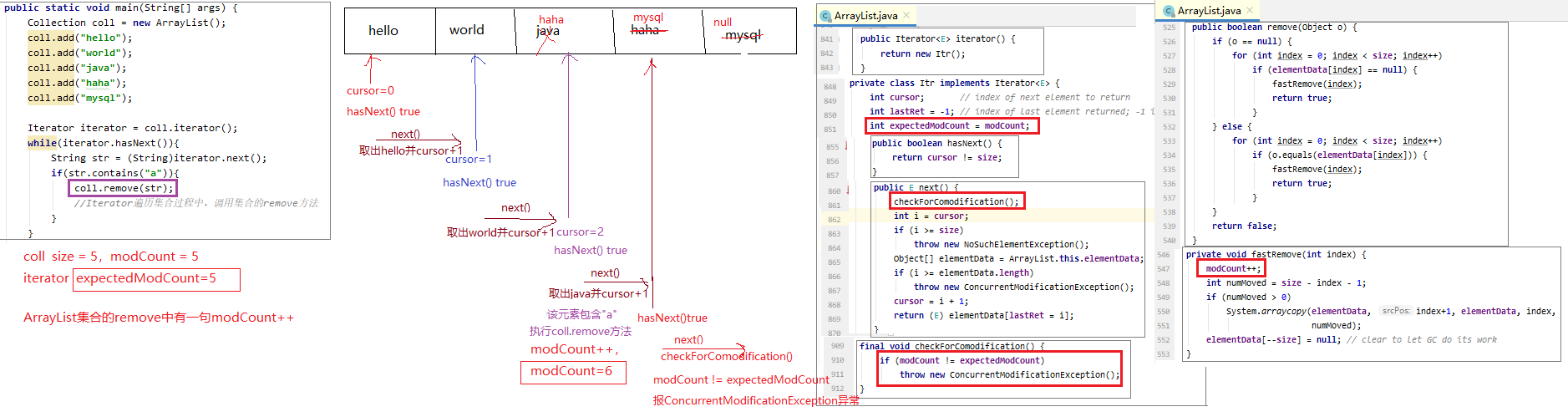Click 'Collection coll = new ArrayList();' line

126,23
